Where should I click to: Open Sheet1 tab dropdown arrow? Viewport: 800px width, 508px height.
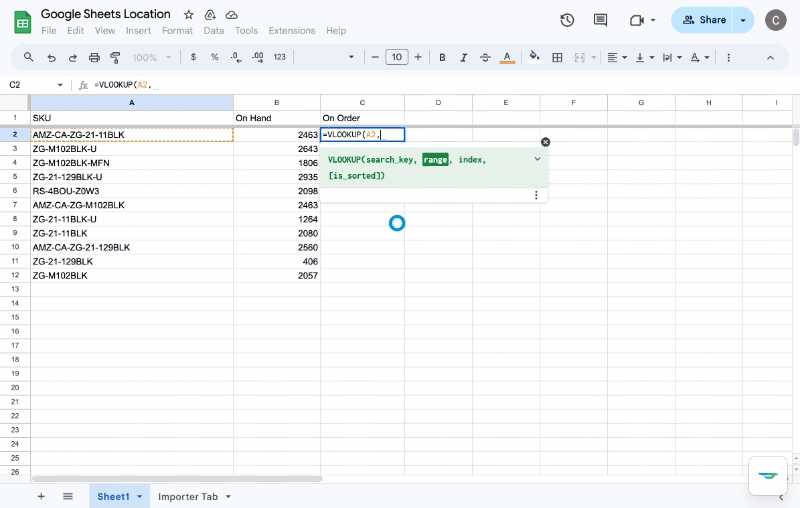[139, 497]
